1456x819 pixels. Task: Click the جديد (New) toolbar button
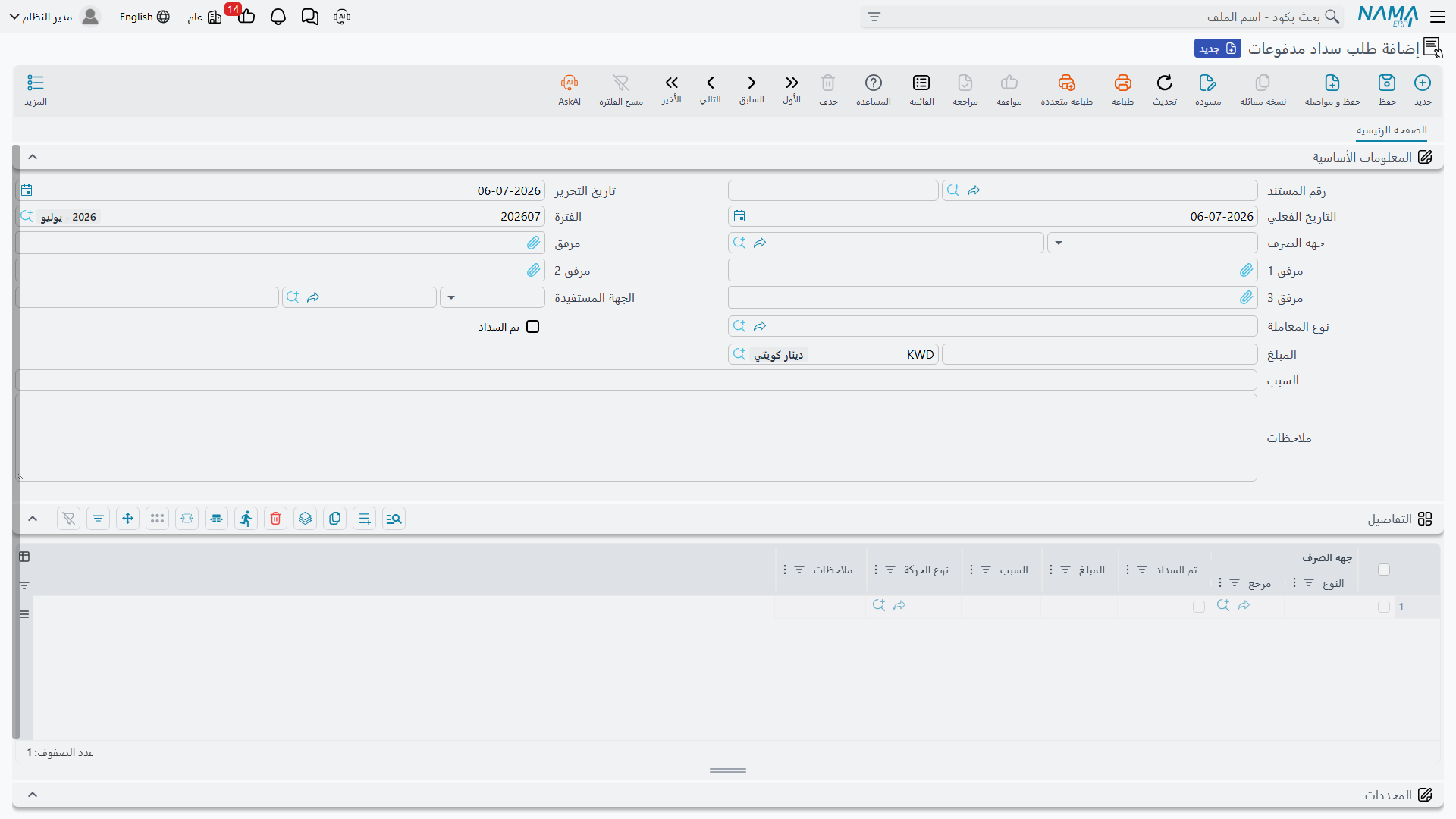1423,89
